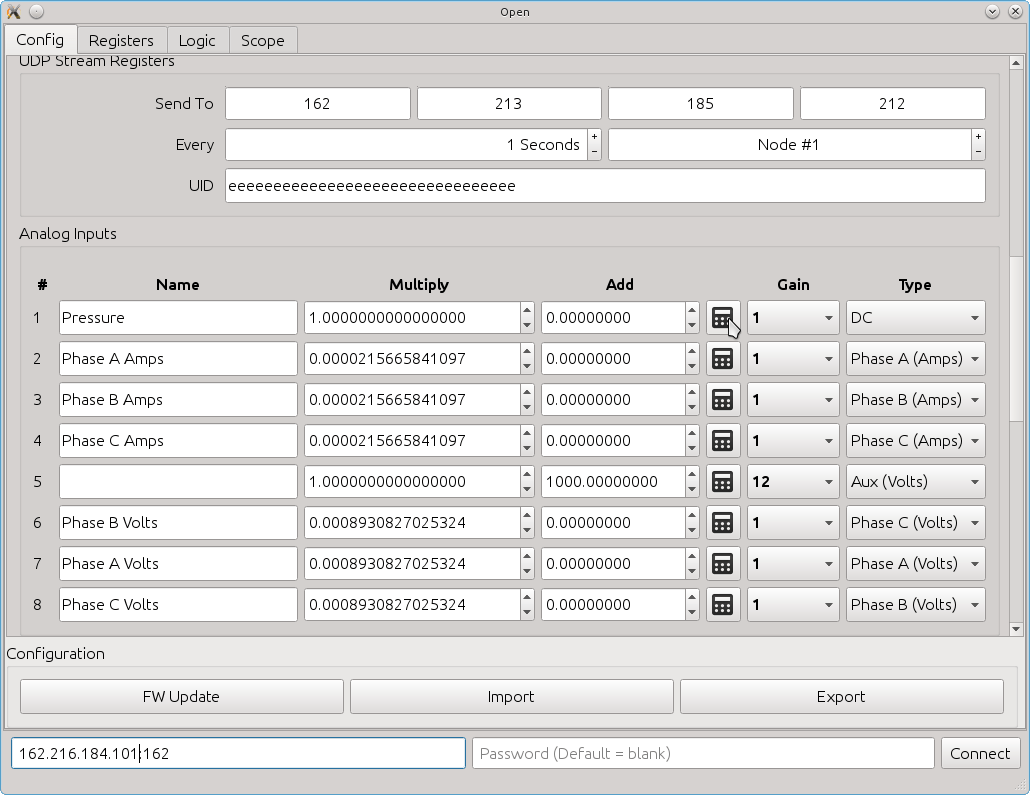The height and width of the screenshot is (795, 1030).
Task: Click the Connect button
Action: 980,754
